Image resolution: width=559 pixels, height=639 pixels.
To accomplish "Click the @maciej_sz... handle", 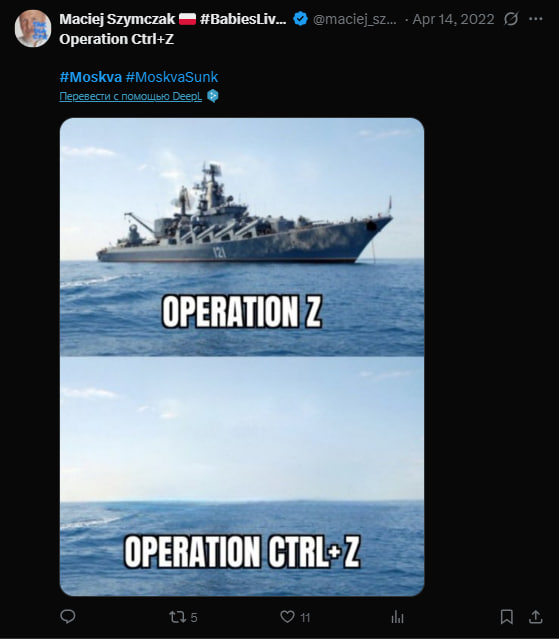I will [354, 19].
